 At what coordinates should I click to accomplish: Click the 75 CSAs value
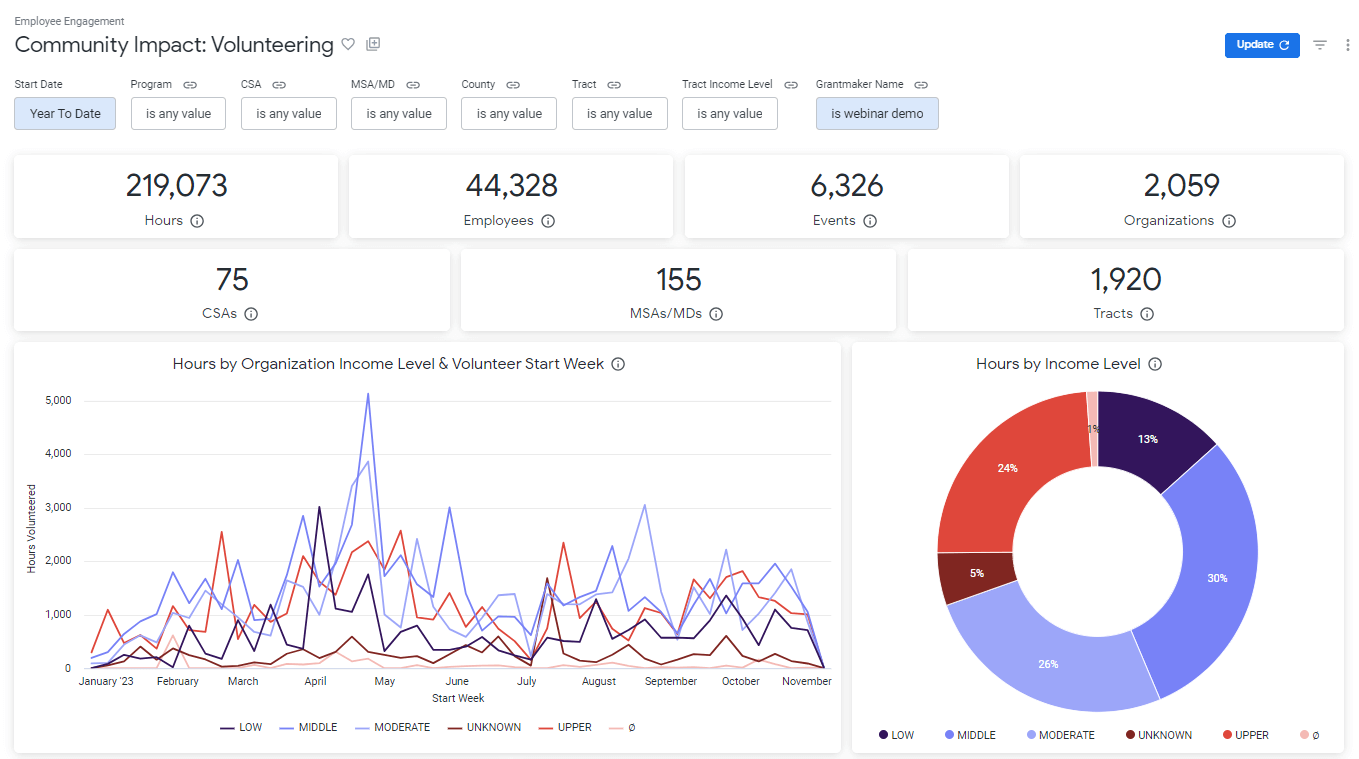[x=232, y=279]
